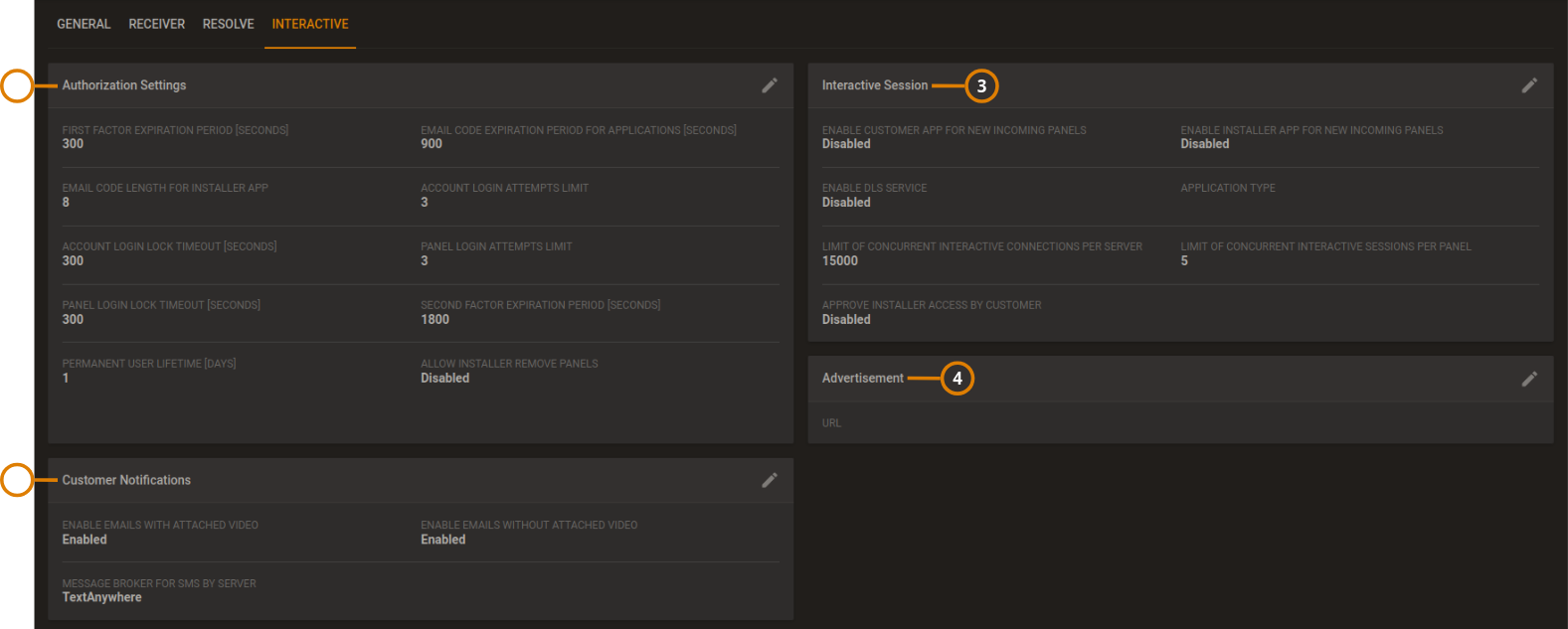Viewport: 1568px width, 629px height.
Task: Click the Interactive Session heading
Action: coord(875,85)
